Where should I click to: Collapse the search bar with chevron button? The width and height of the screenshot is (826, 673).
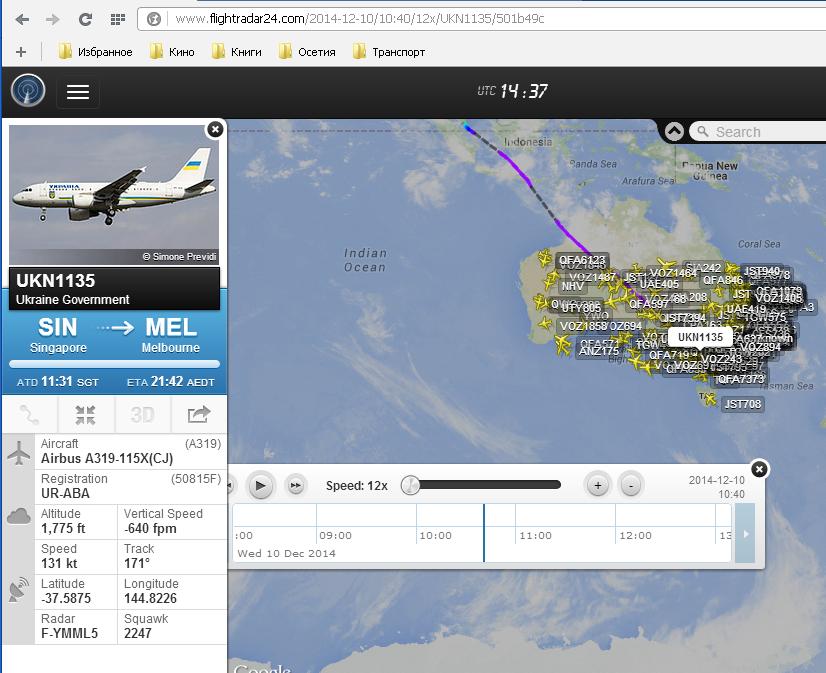point(674,131)
